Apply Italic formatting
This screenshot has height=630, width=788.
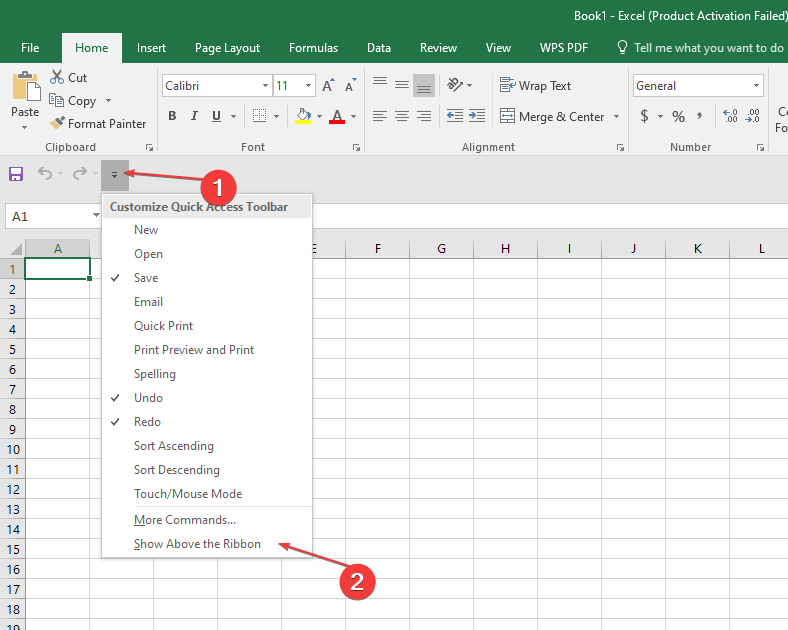click(x=194, y=117)
